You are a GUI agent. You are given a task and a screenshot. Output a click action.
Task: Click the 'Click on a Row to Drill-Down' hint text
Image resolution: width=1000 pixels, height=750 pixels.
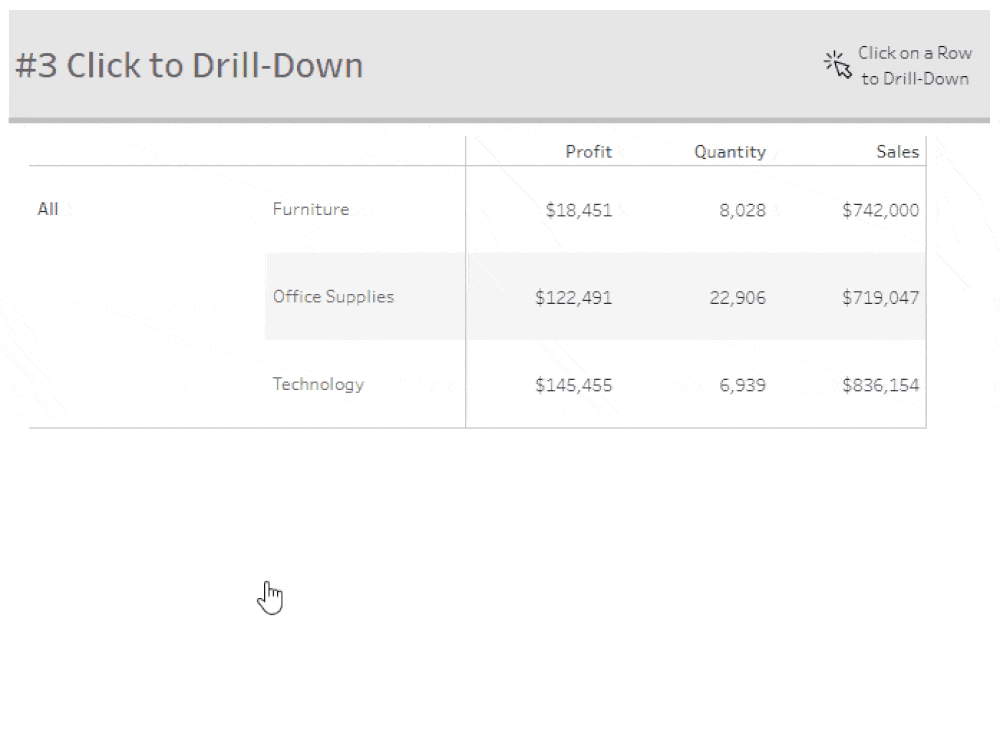pyautogui.click(x=915, y=66)
